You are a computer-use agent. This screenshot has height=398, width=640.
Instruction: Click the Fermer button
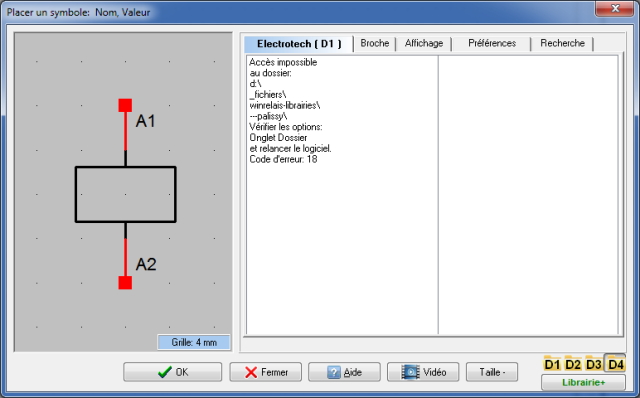pyautogui.click(x=266, y=372)
